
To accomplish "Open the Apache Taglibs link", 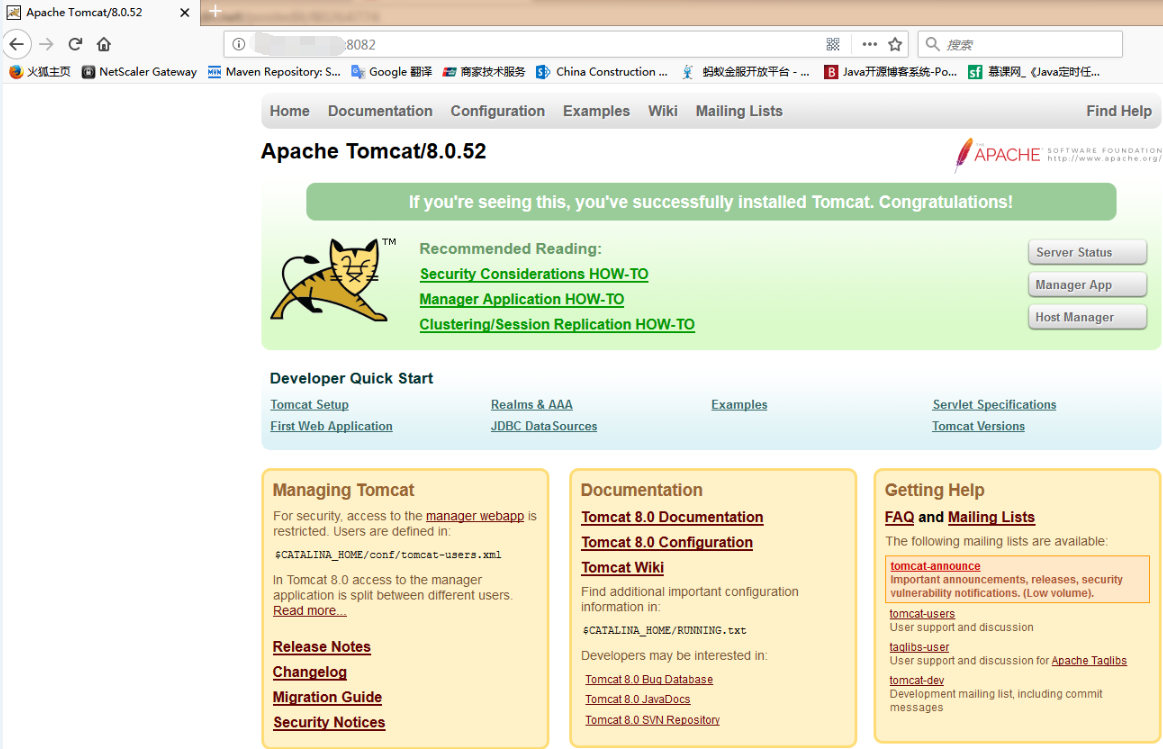I will pos(1089,661).
